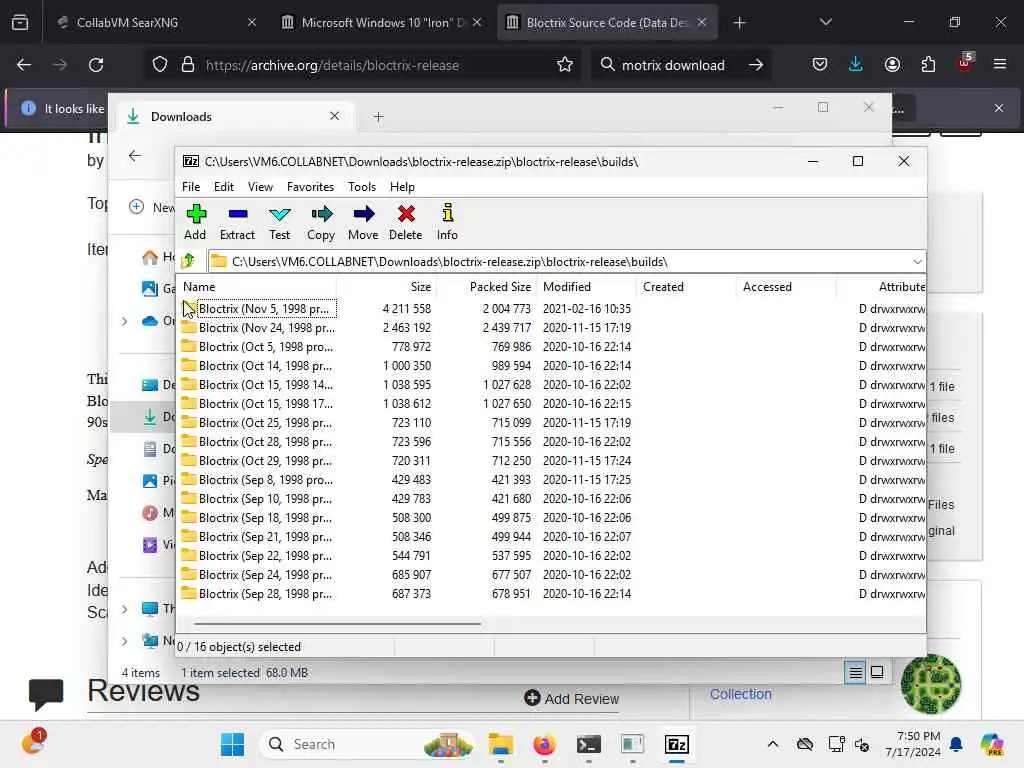Sort the list by the Name column
The width and height of the screenshot is (1024, 768).
click(257, 287)
